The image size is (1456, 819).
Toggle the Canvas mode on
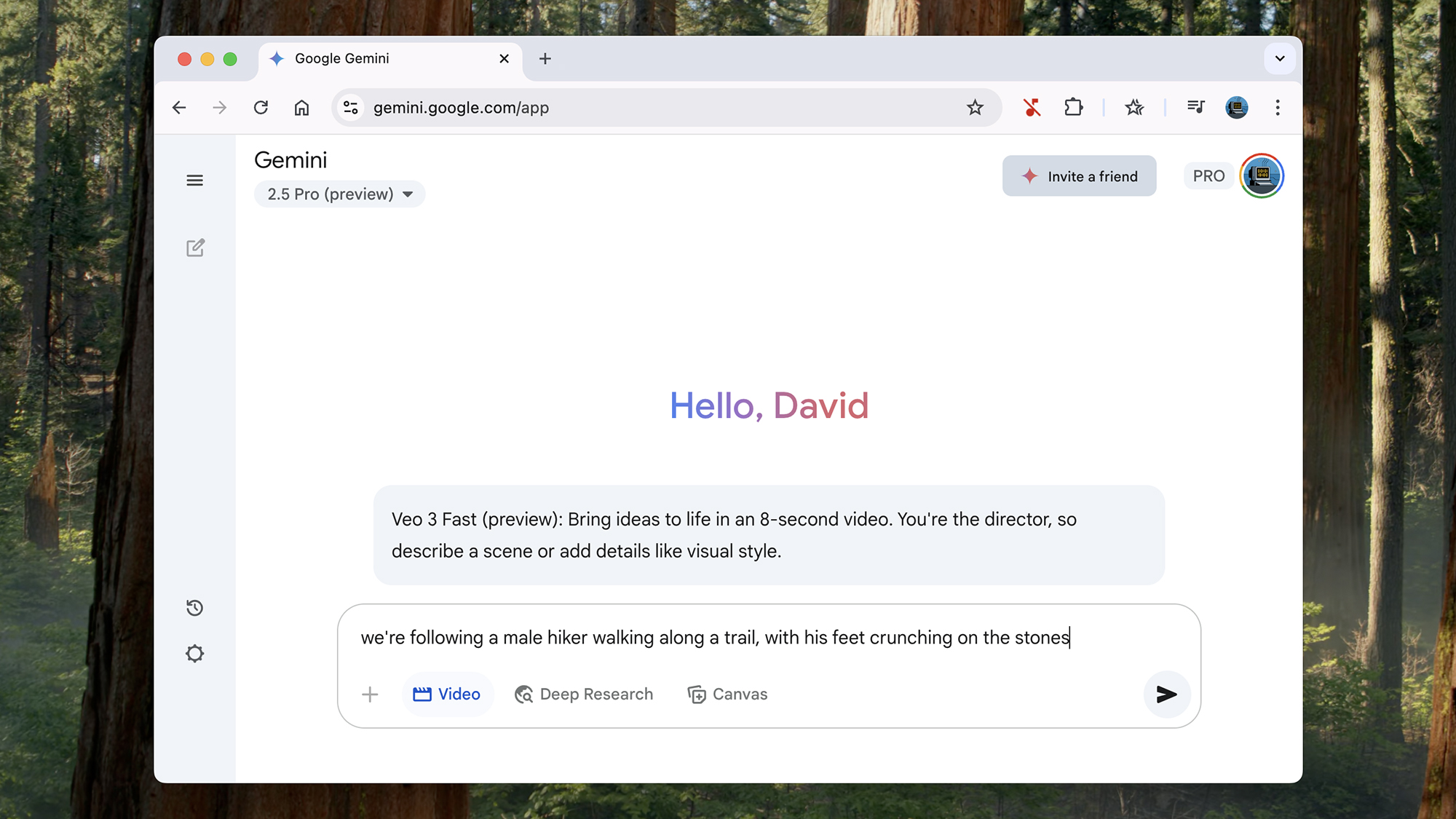click(x=727, y=695)
